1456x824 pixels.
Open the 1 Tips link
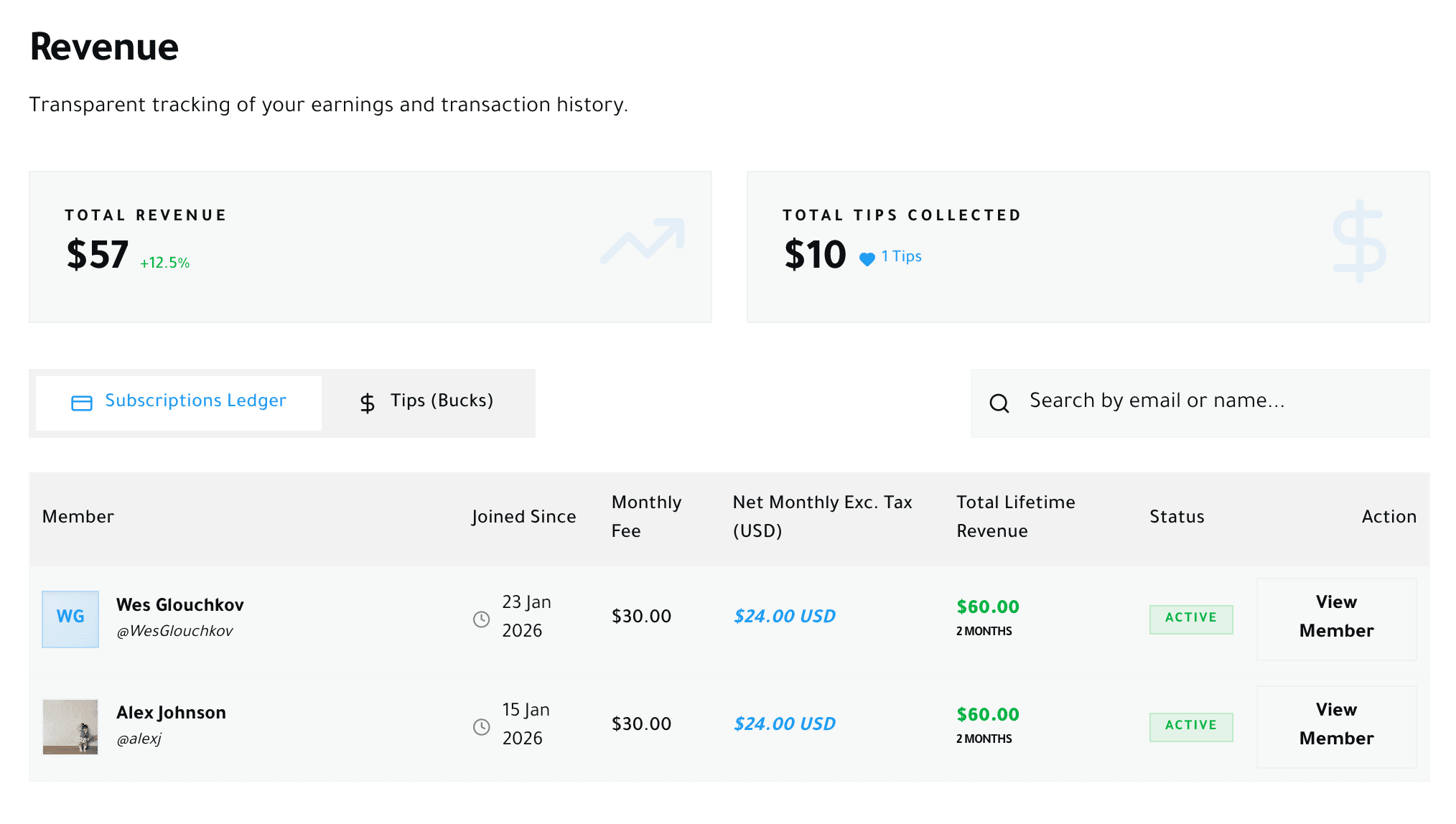point(901,256)
